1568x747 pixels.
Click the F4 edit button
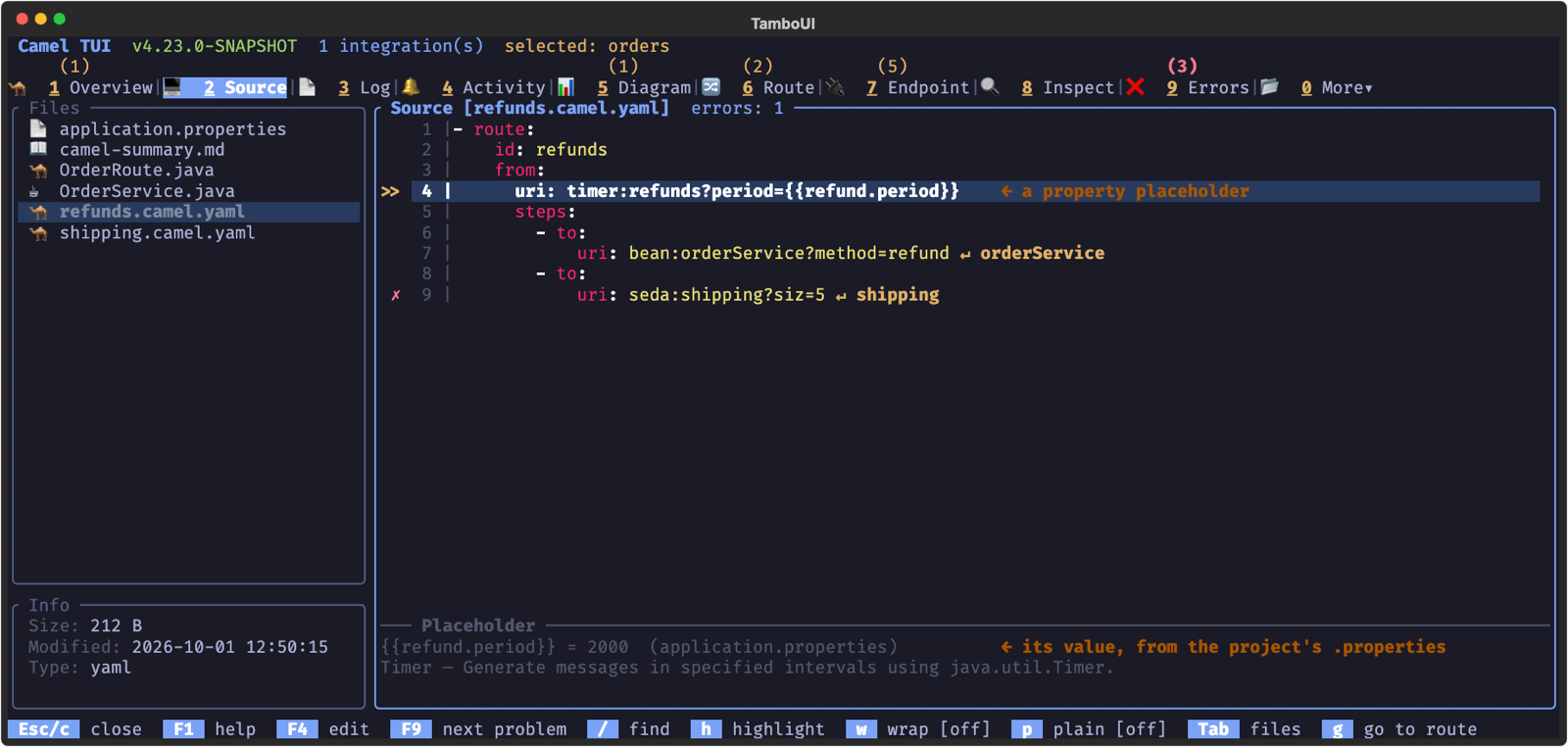coord(322,729)
